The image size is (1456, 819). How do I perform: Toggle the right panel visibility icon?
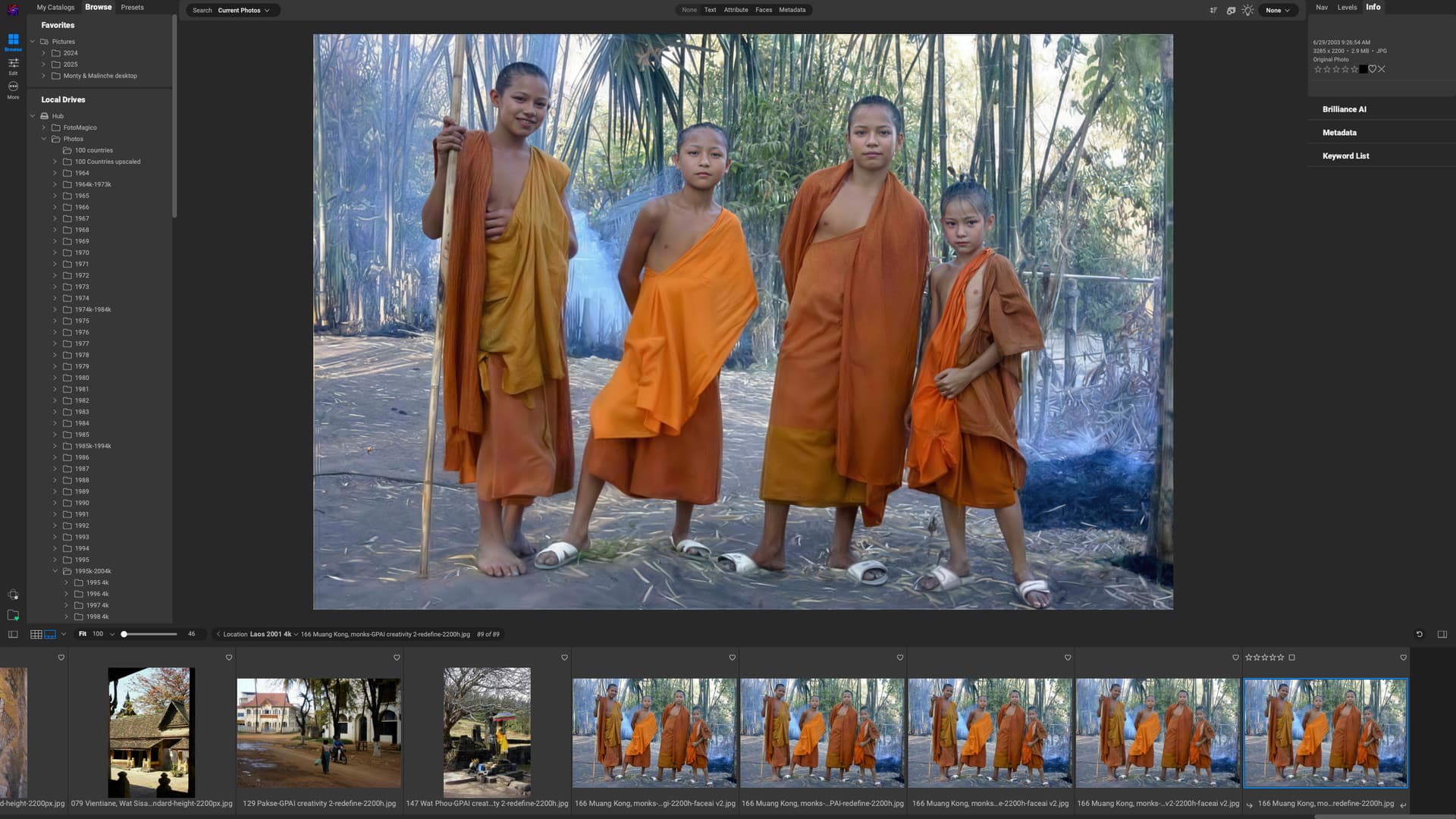tap(1442, 634)
